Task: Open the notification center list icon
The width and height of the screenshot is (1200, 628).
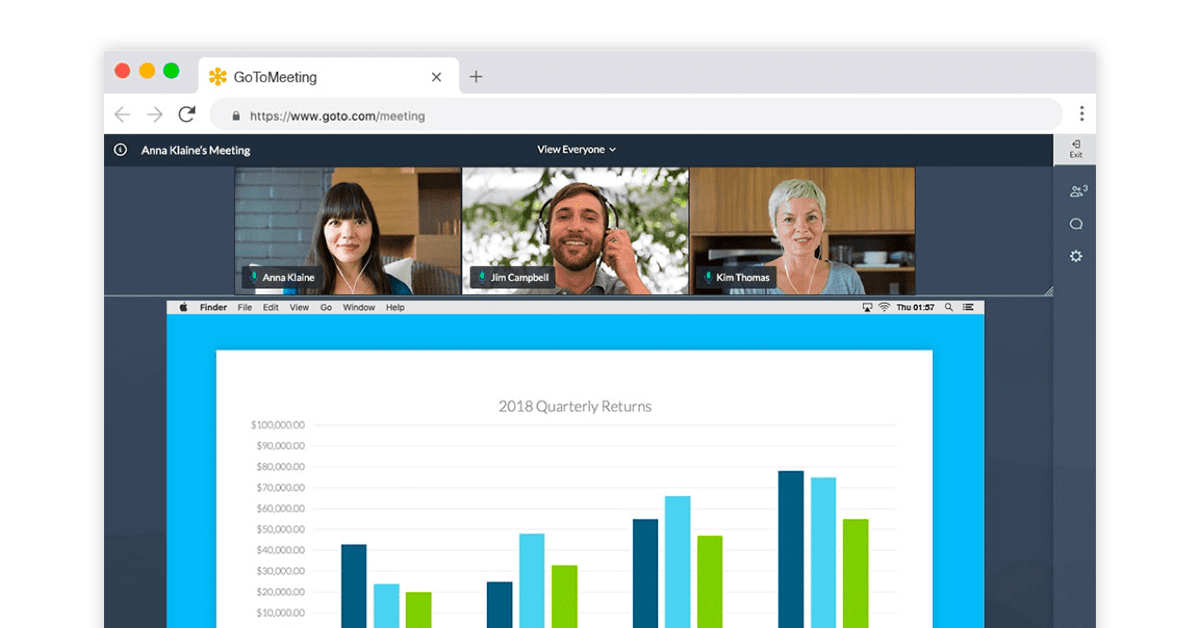Action: point(969,308)
